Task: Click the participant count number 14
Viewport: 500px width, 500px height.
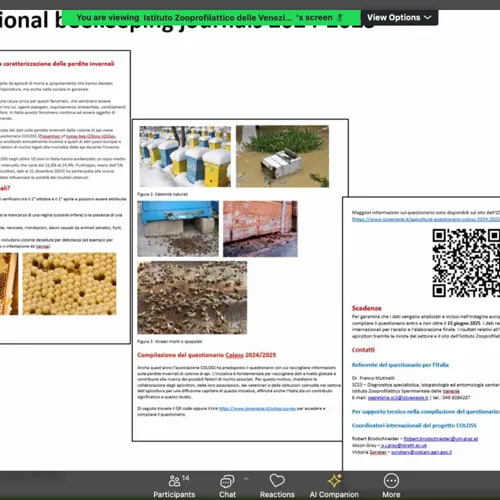Action: (186, 478)
